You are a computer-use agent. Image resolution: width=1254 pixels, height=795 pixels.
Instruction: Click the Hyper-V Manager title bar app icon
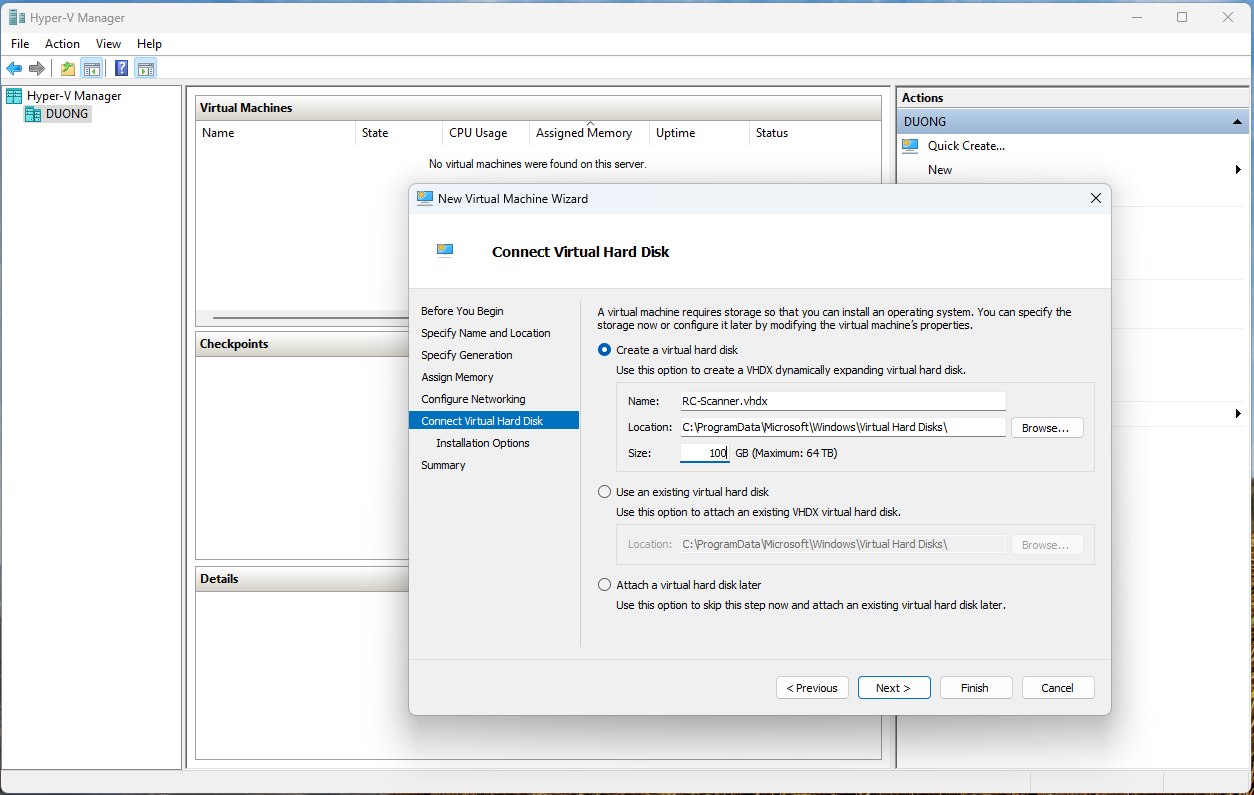[x=17, y=18]
